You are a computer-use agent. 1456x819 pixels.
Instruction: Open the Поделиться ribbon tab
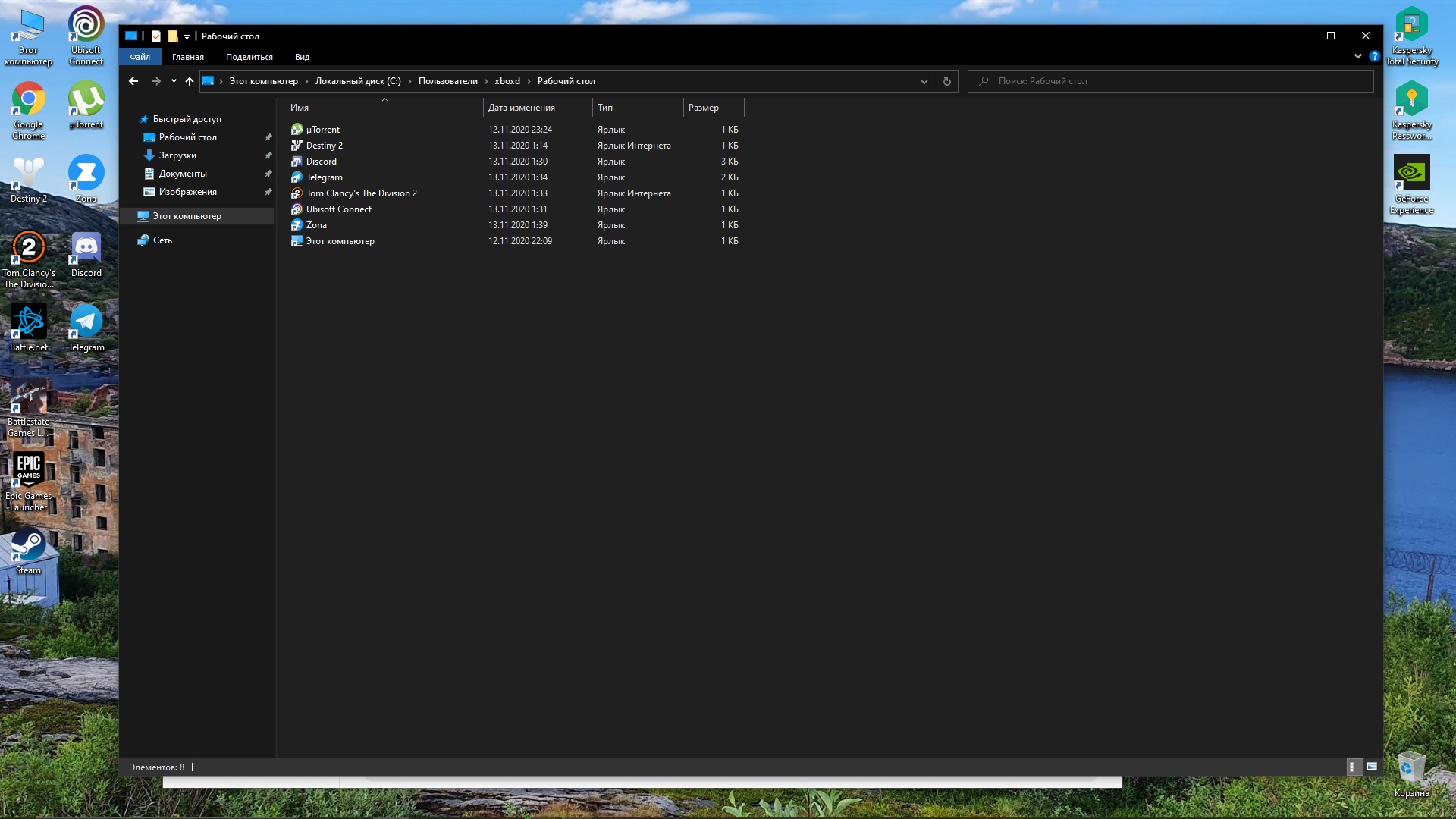pos(249,57)
